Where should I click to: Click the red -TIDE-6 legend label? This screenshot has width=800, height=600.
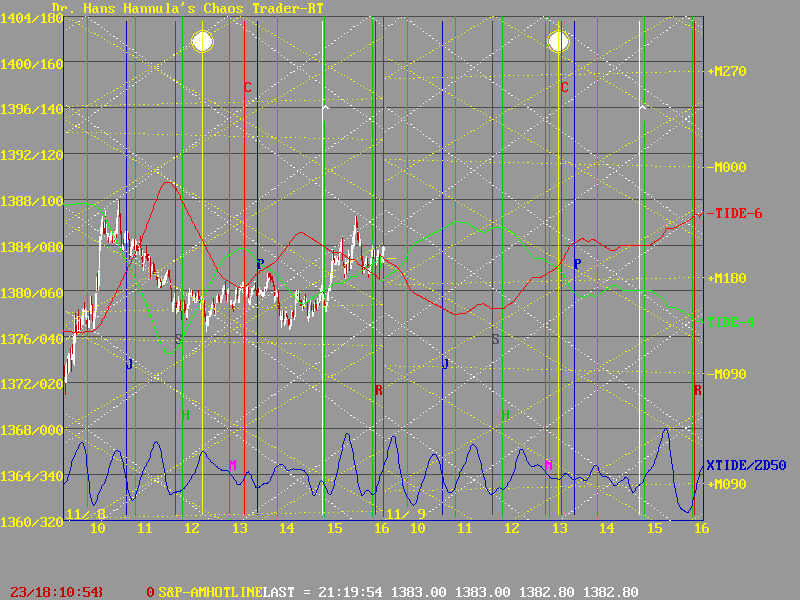pyautogui.click(x=735, y=213)
